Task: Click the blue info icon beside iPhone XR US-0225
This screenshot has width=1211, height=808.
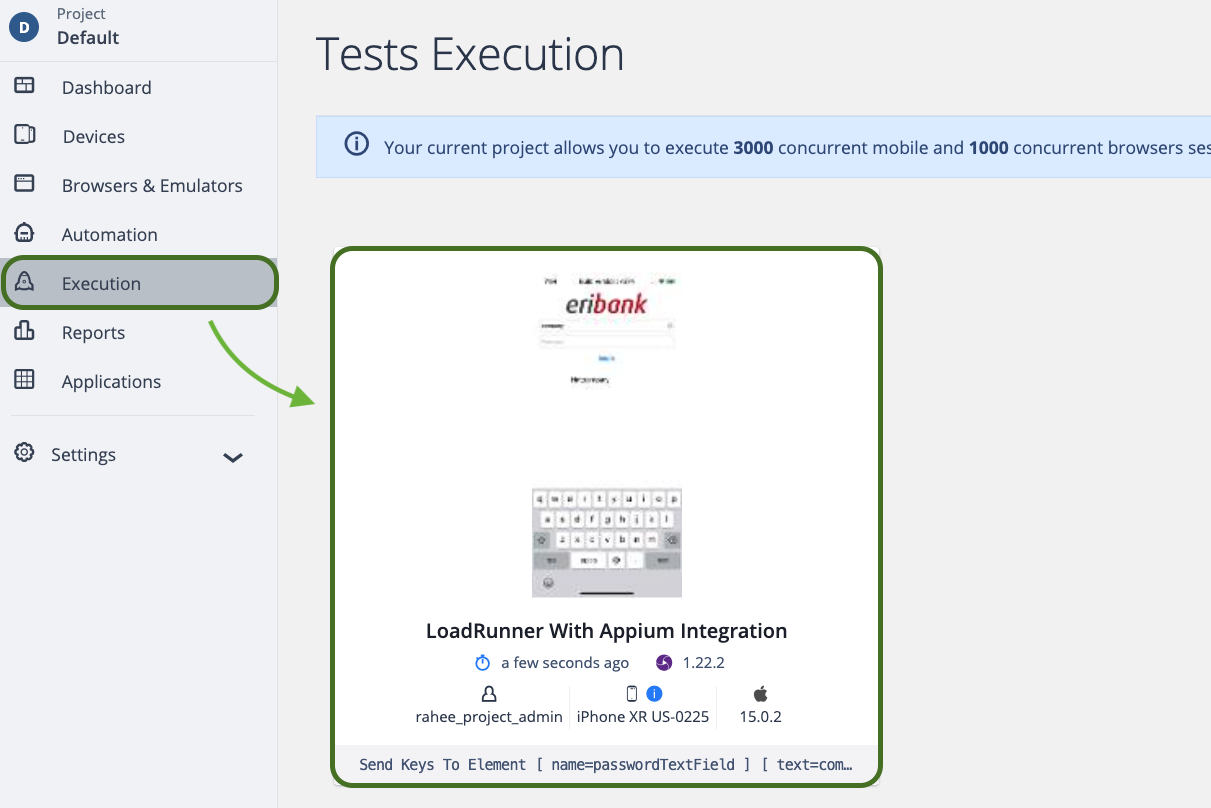Action: [654, 692]
